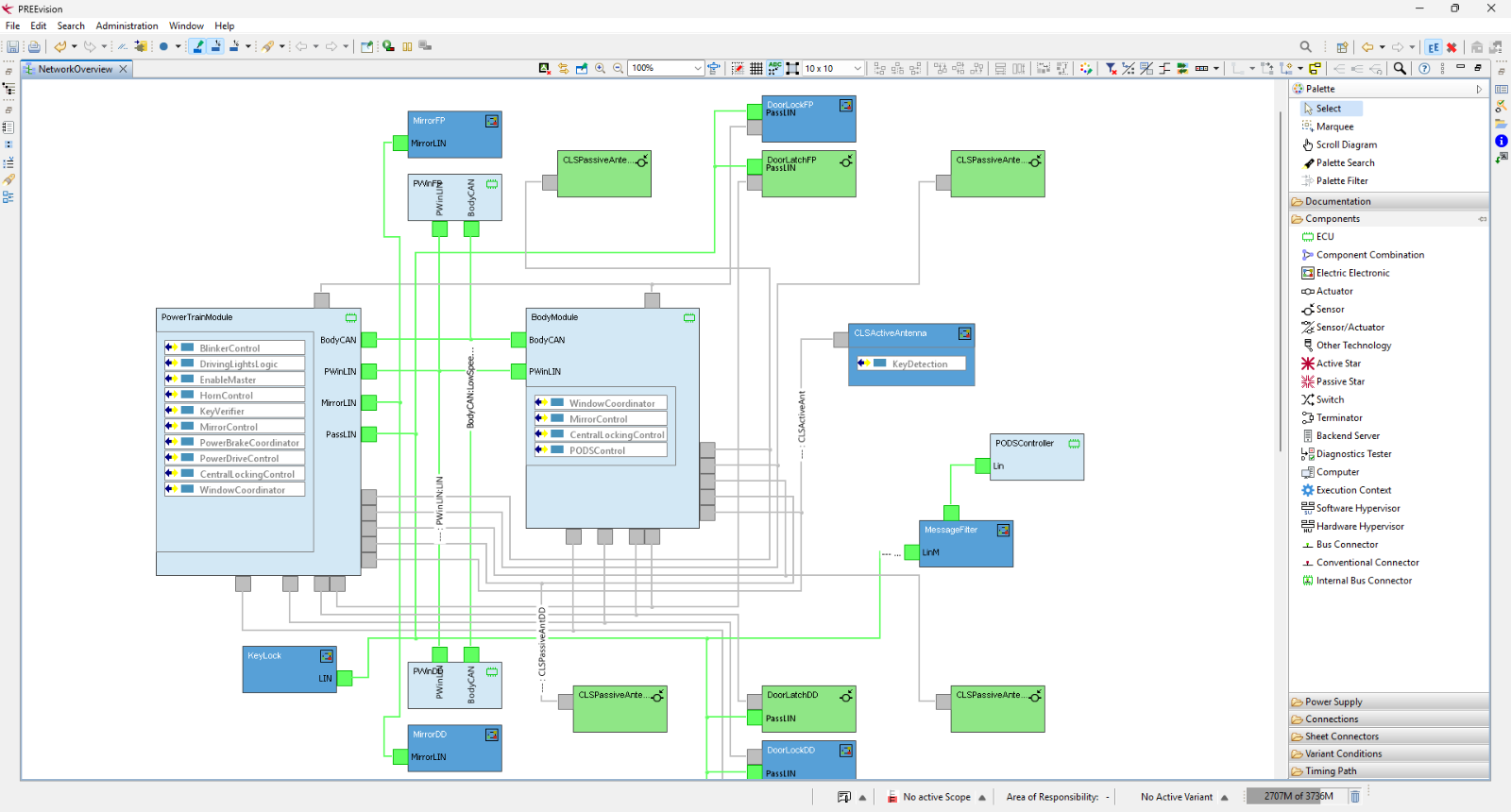Viewport: 1511px width, 812px height.
Task: Click the top-right search magnifier icon
Action: [1306, 46]
